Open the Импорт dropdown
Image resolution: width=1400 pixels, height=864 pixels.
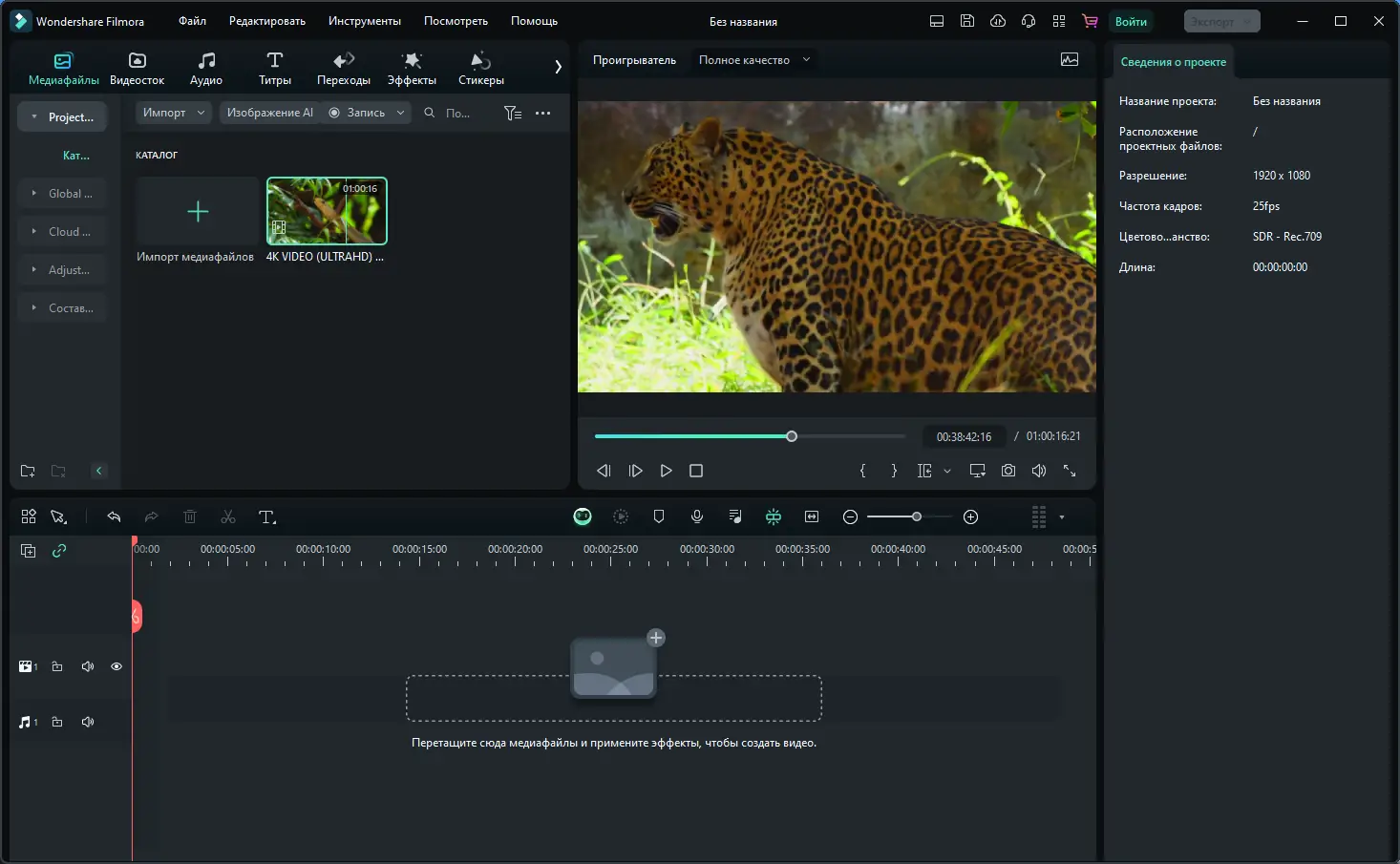point(174,113)
